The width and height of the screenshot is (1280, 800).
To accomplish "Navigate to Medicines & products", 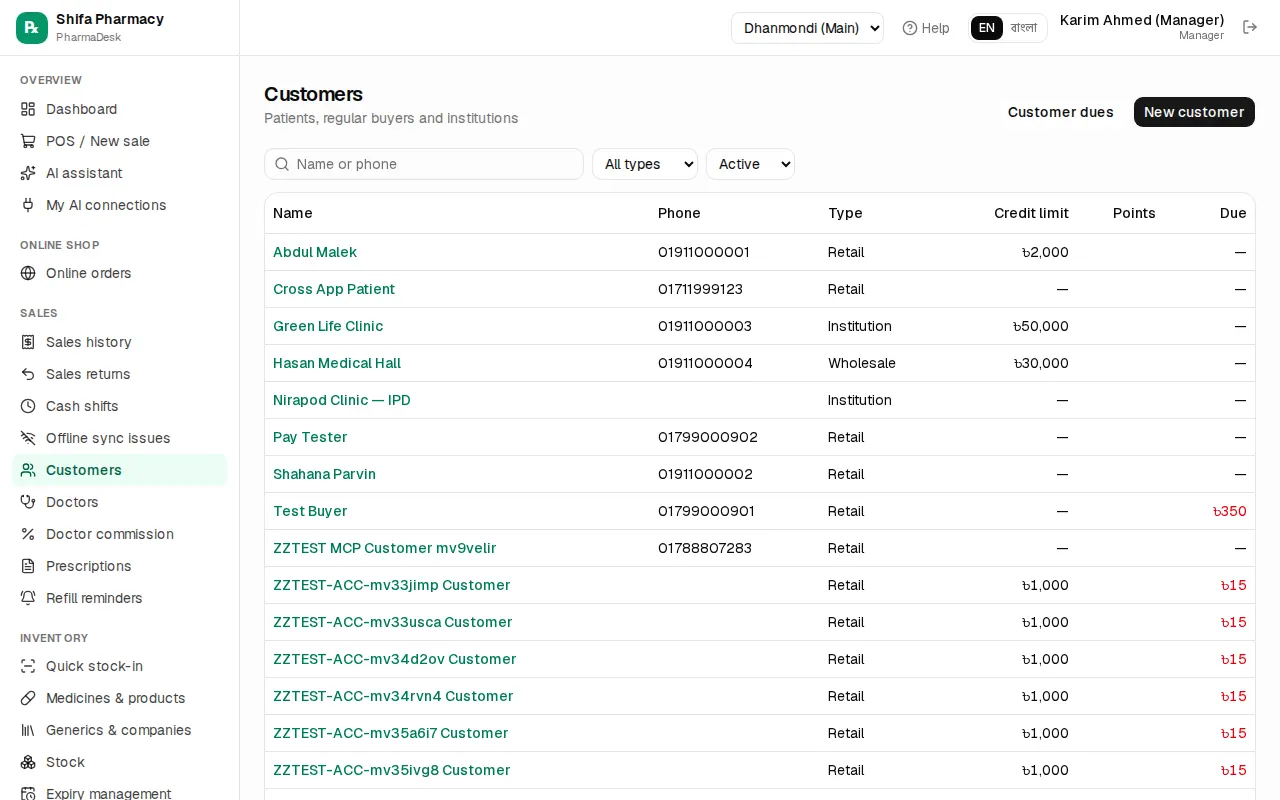I will tap(120, 698).
